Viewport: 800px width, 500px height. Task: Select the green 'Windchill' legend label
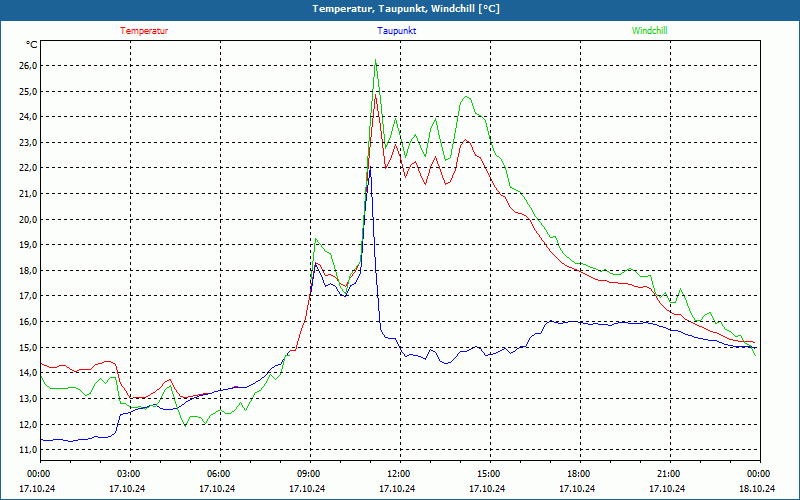point(649,31)
